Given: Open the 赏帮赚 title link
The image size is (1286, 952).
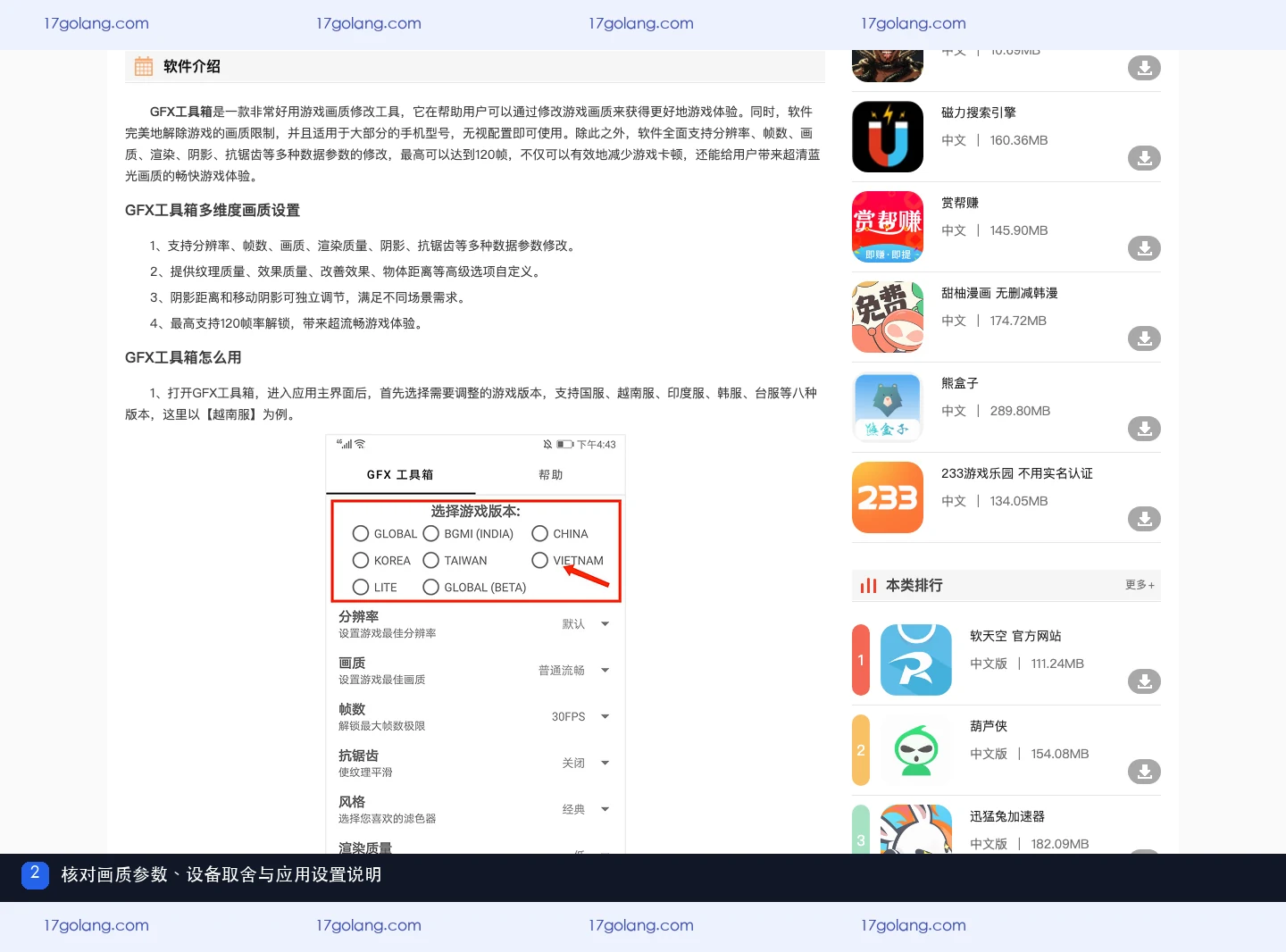Looking at the screenshot, I should pyautogui.click(x=960, y=203).
